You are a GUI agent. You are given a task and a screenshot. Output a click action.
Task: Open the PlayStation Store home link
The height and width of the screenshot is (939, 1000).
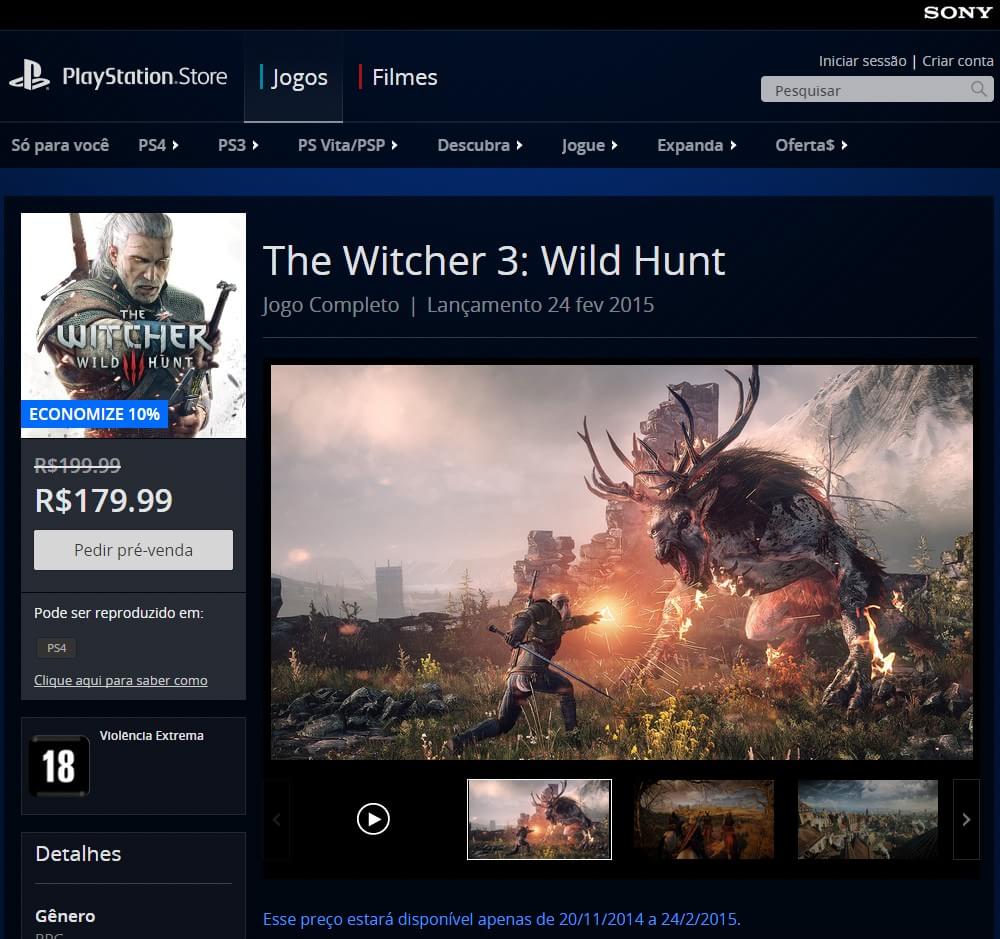[x=145, y=77]
